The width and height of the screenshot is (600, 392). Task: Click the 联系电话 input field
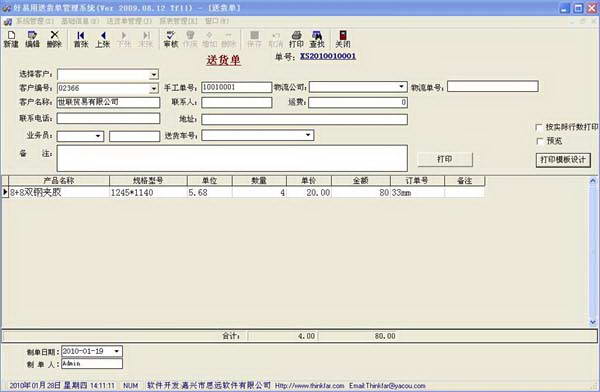108,118
